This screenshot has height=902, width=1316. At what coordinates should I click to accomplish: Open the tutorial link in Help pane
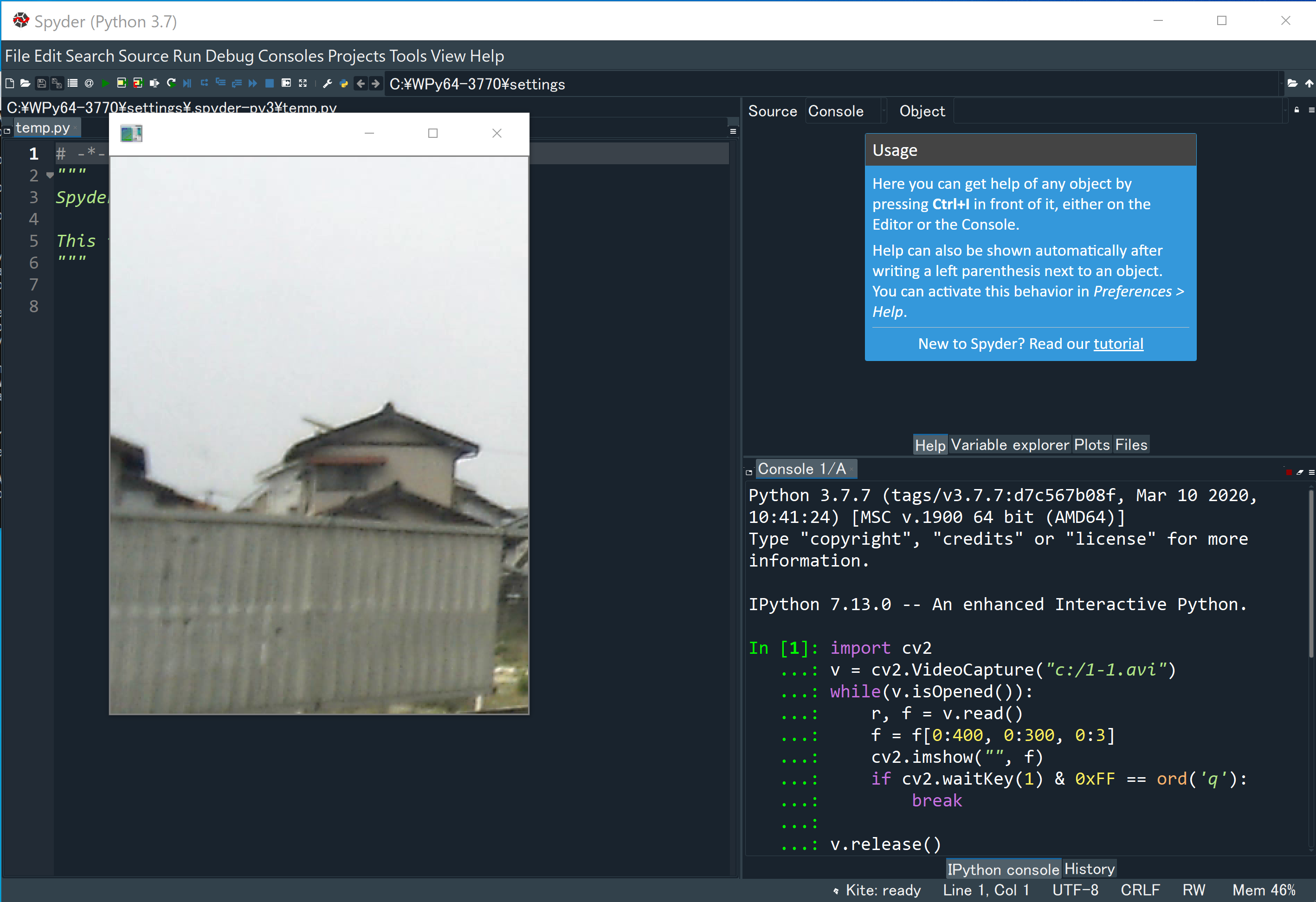pos(1118,344)
